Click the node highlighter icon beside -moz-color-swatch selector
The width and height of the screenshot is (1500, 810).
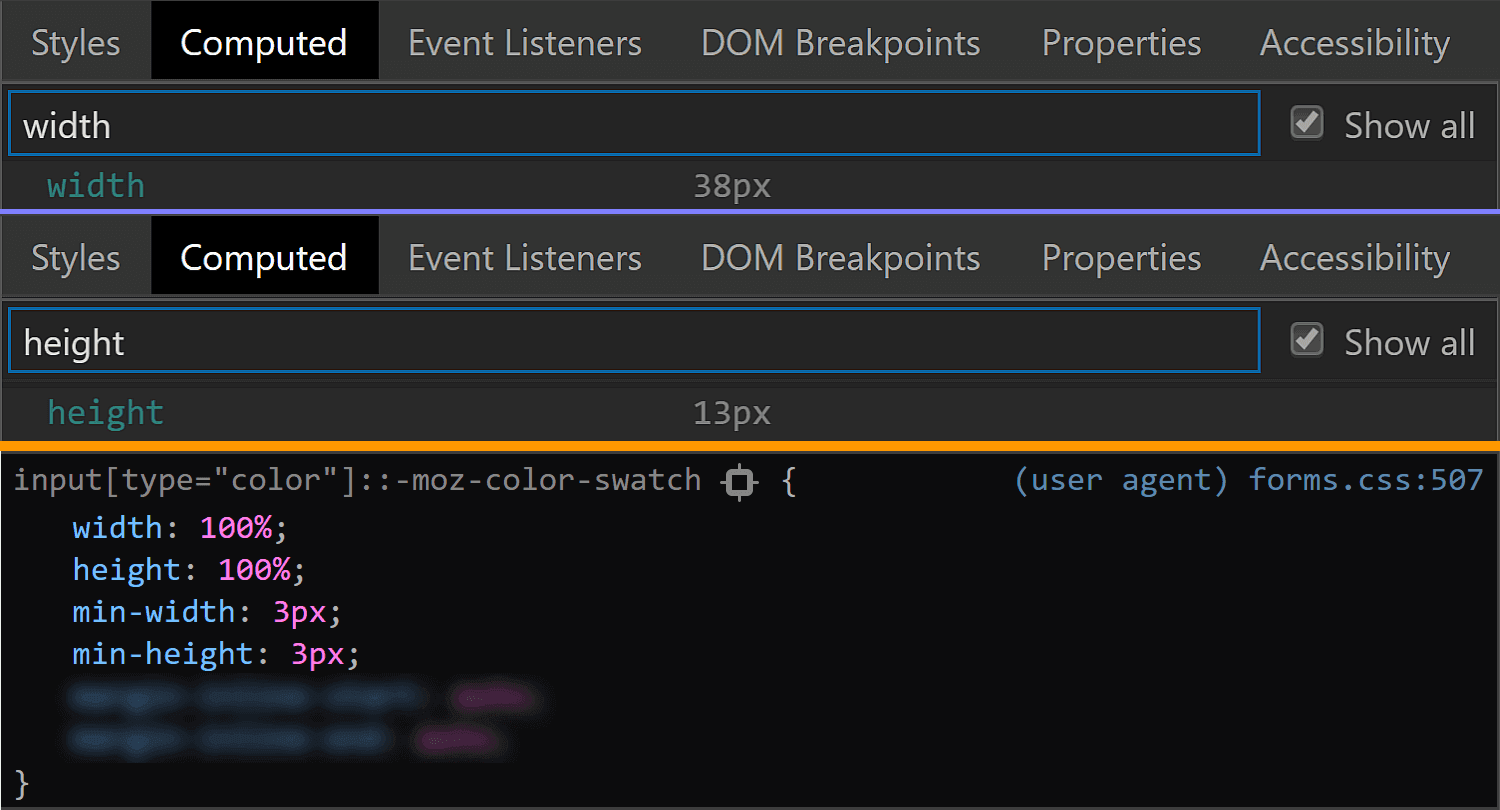tap(739, 483)
